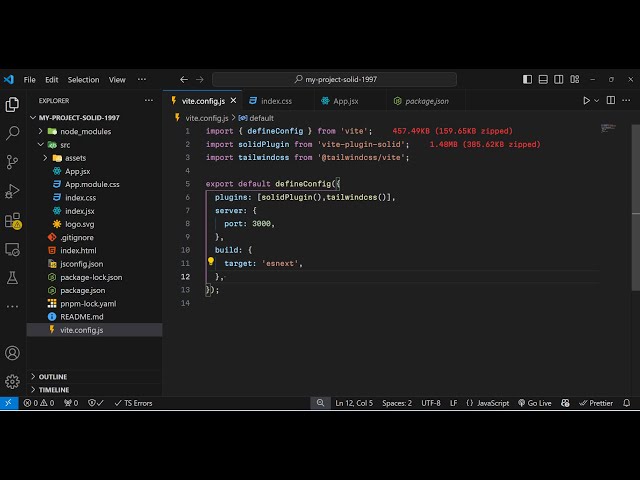This screenshot has height=480, width=640.
Task: Open the Manage gear settings icon
Action: [12, 381]
